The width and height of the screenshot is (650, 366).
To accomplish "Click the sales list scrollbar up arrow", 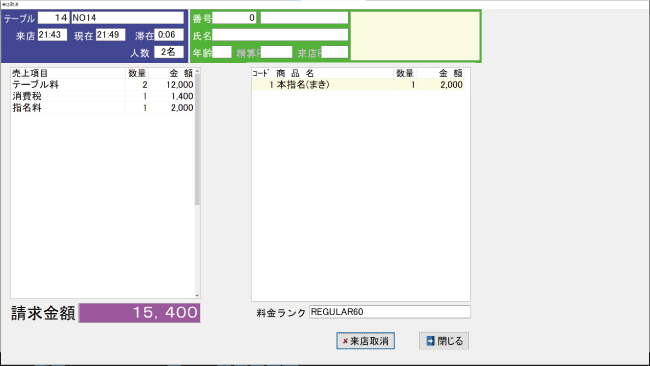I will tap(197, 71).
